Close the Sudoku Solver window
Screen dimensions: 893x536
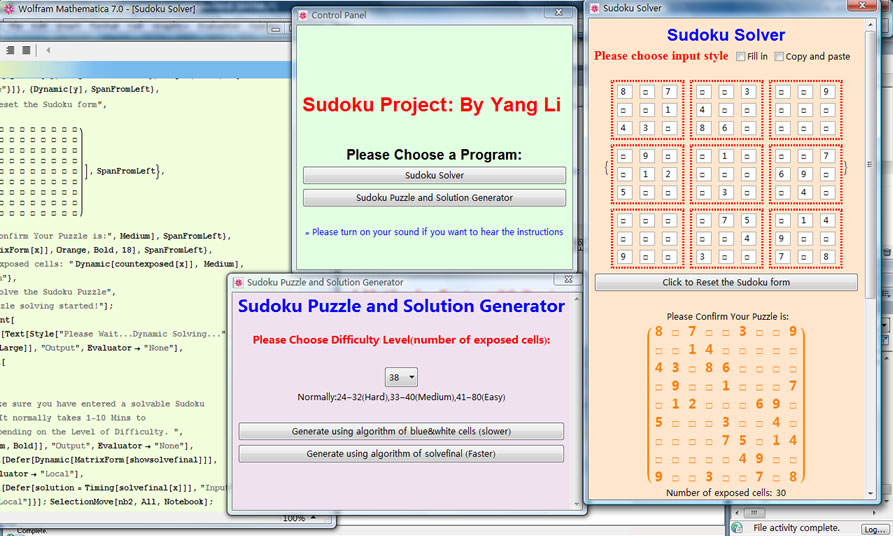click(862, 5)
